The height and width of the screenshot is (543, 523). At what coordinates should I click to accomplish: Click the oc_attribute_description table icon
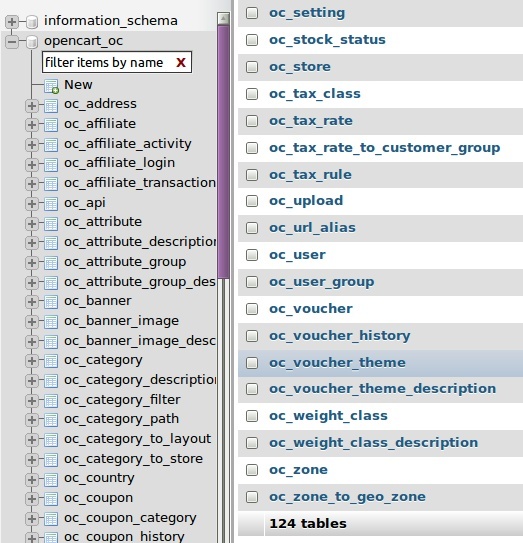(51, 243)
